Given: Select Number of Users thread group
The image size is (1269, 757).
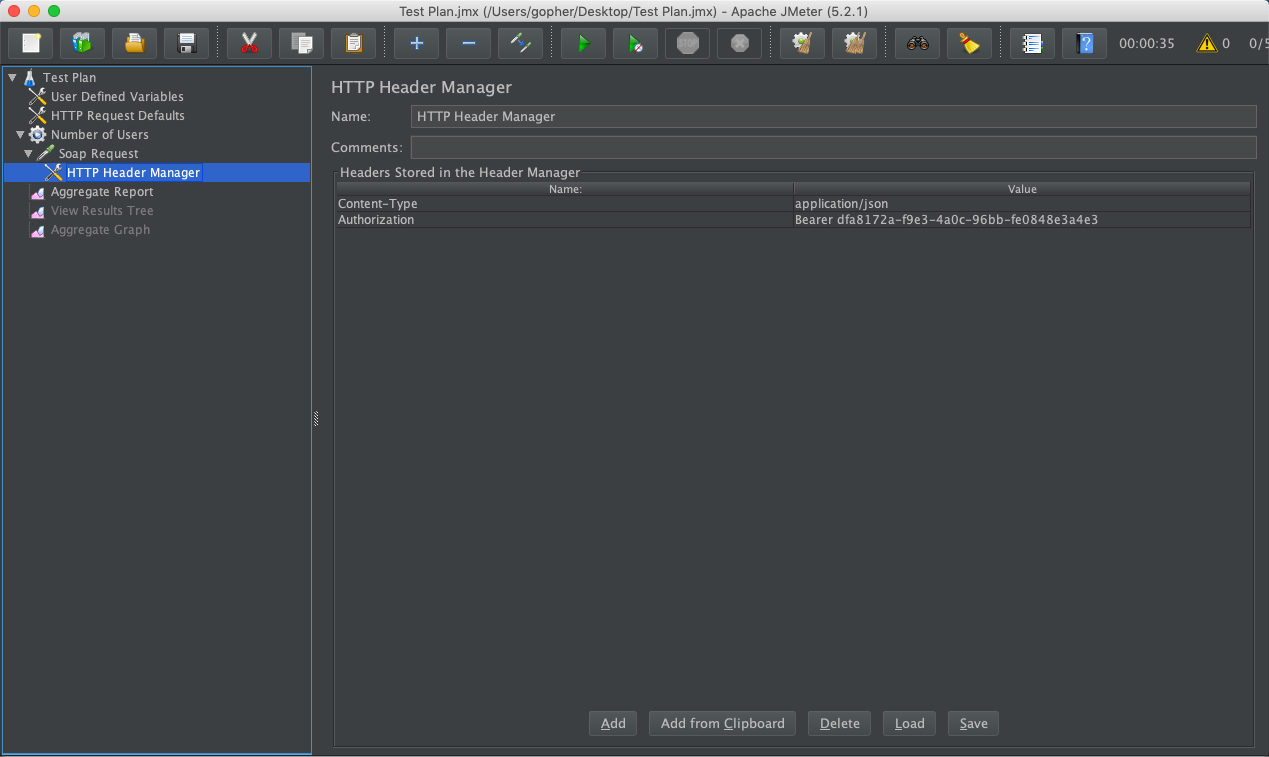Looking at the screenshot, I should click(100, 134).
